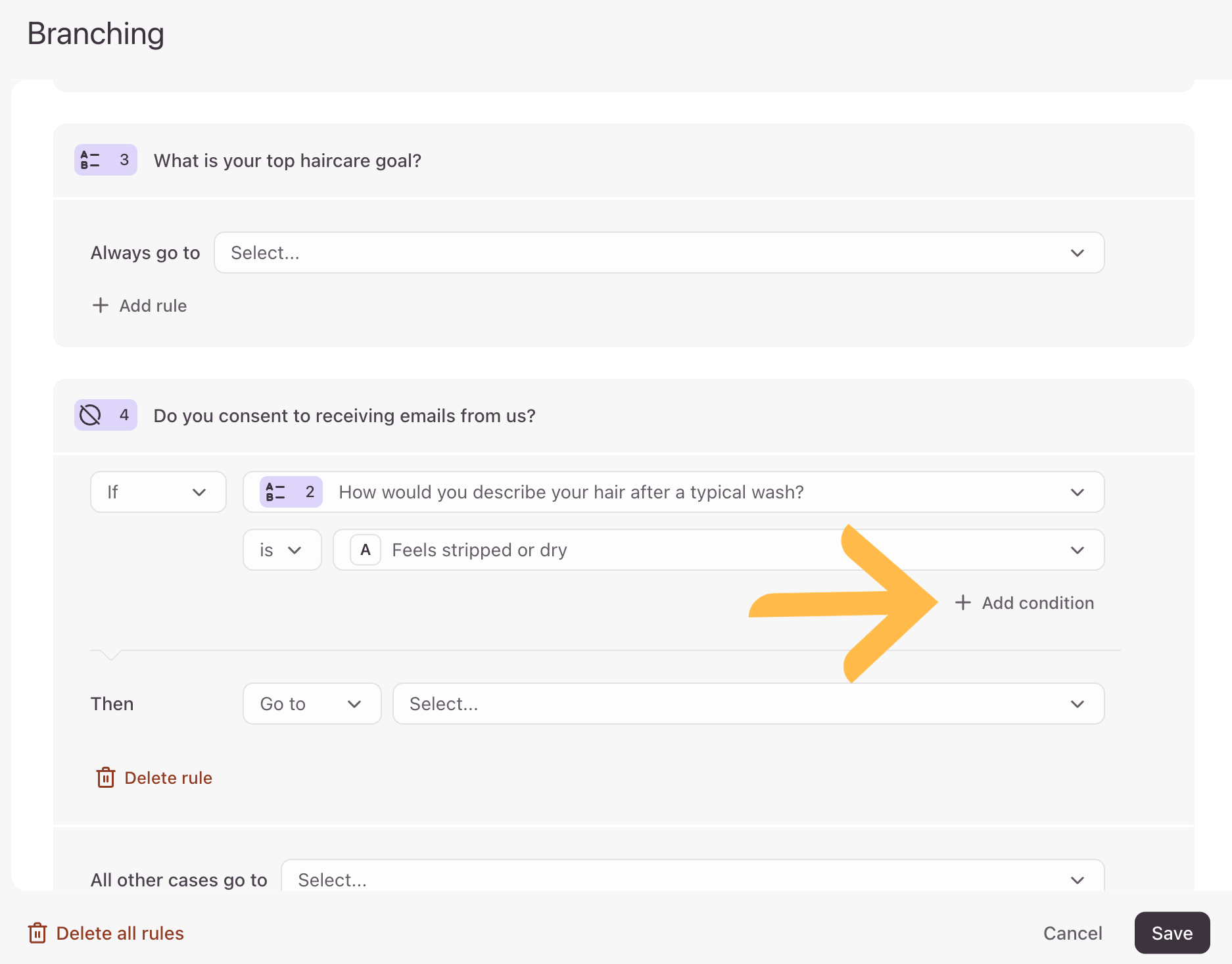Click Cancel to discard branching changes
This screenshot has width=1232, height=964.
click(1072, 933)
